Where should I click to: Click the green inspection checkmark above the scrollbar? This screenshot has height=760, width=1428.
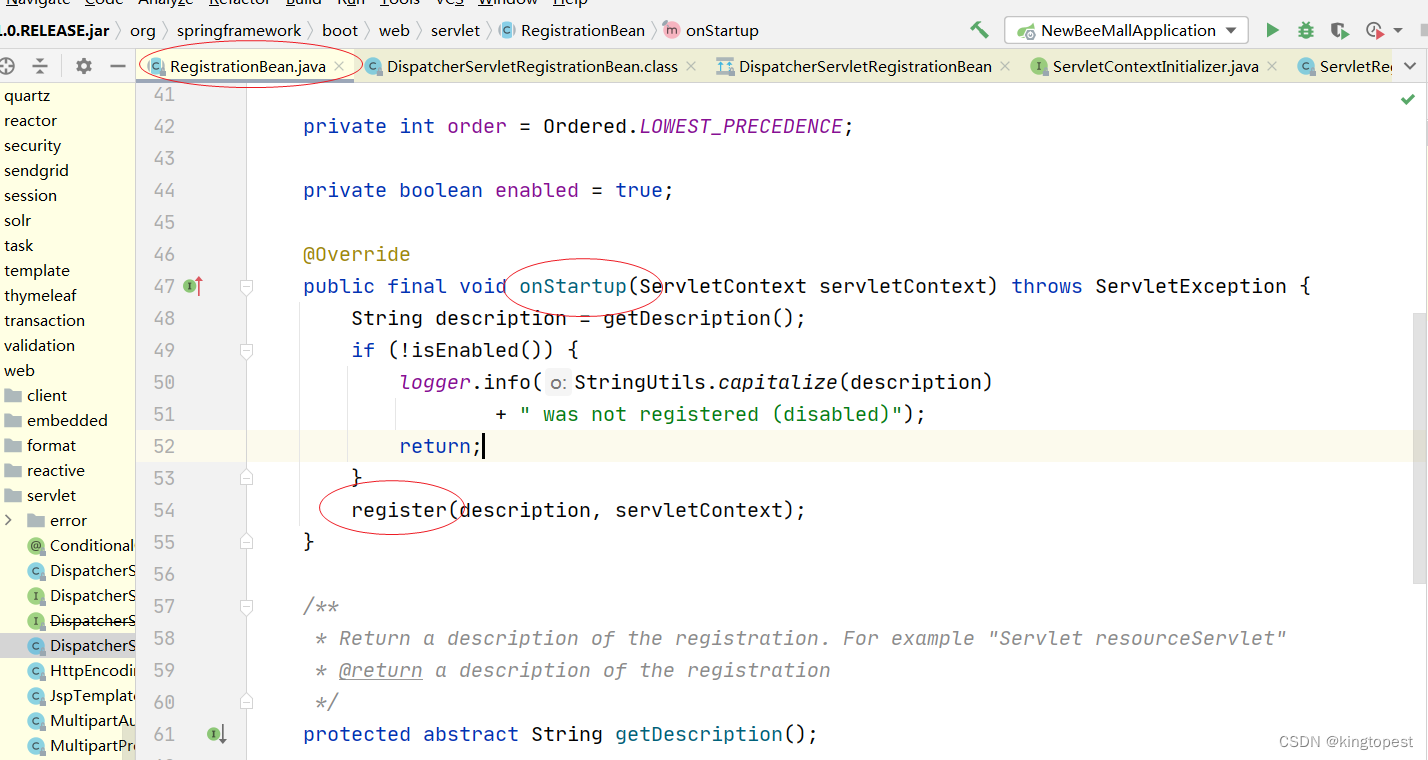1410,99
